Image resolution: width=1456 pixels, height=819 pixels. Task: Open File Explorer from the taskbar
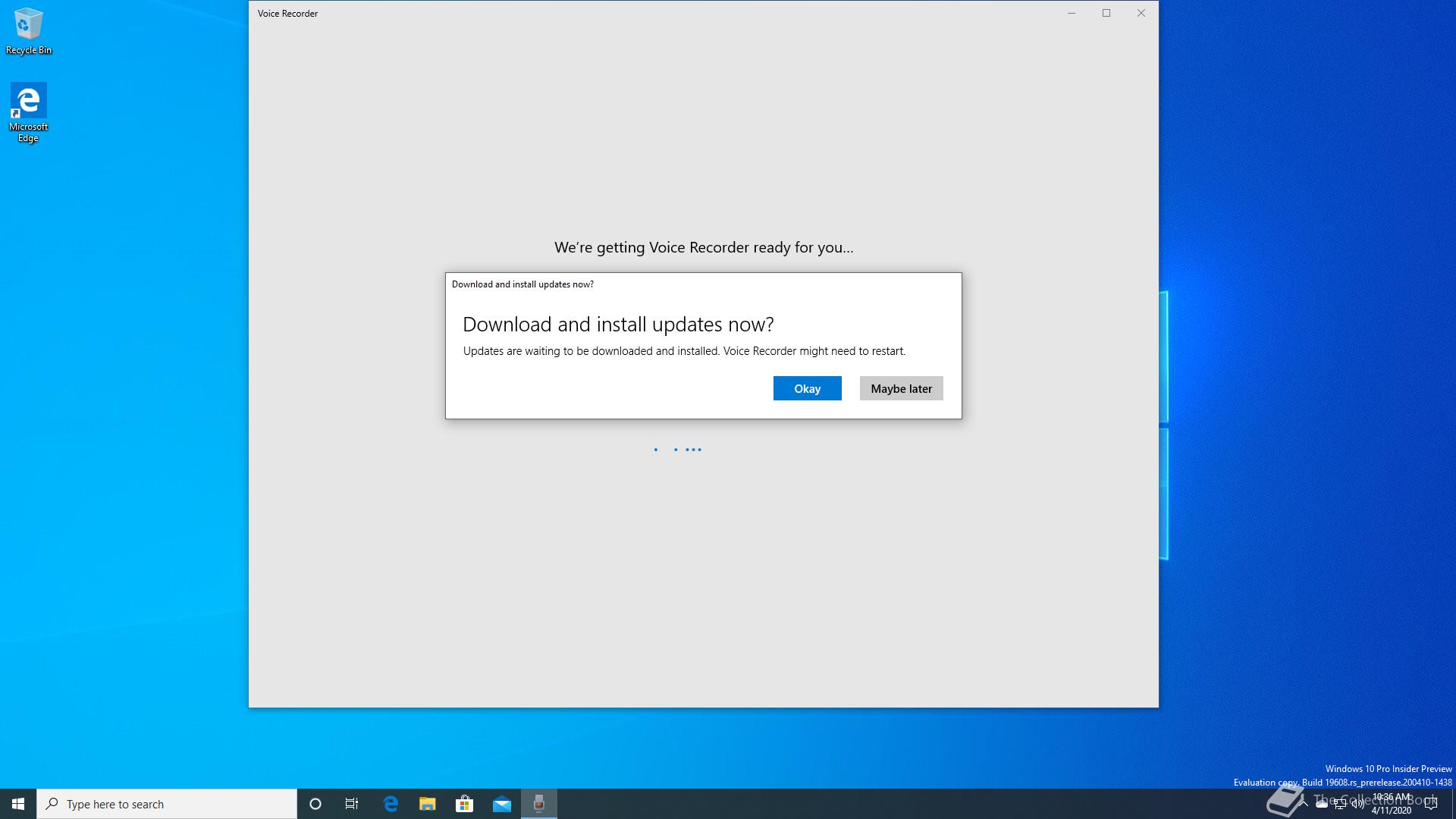(428, 804)
